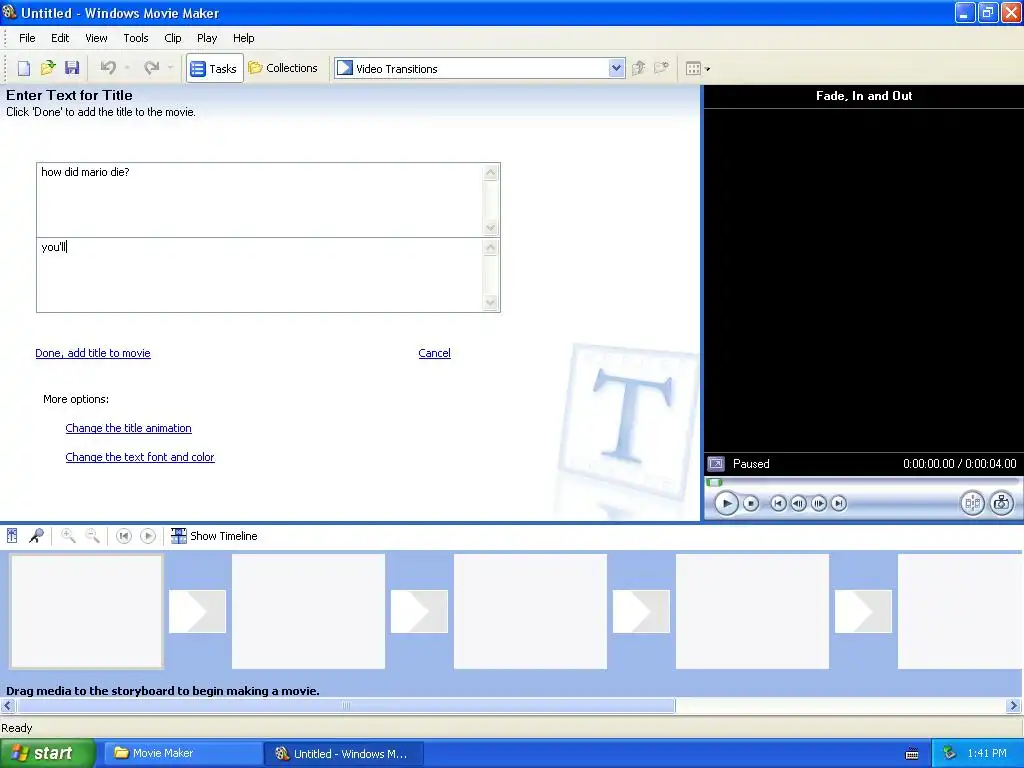Click the lower text box scroll-down arrow

[x=491, y=302]
